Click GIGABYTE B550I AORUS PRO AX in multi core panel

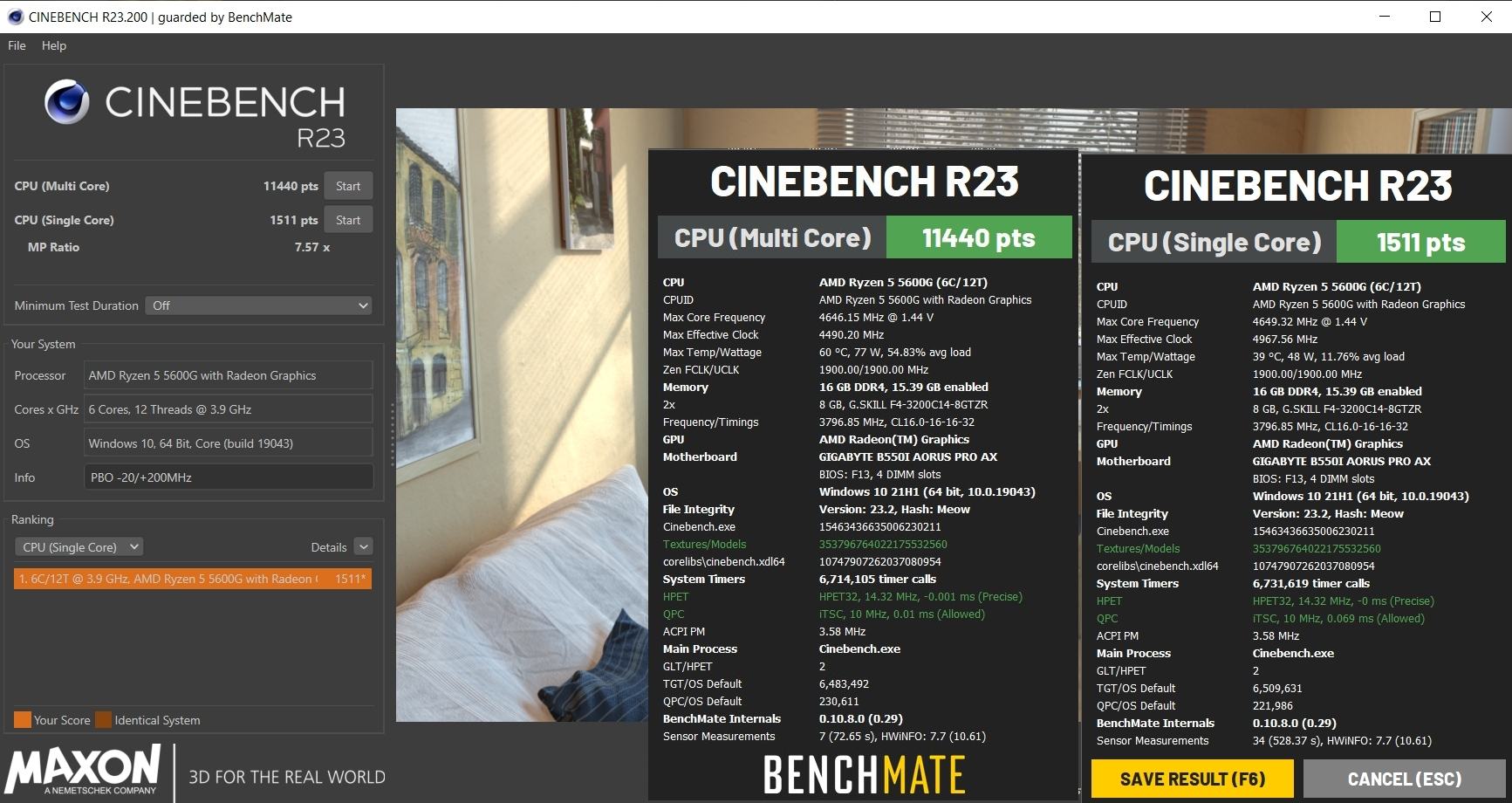coord(907,456)
